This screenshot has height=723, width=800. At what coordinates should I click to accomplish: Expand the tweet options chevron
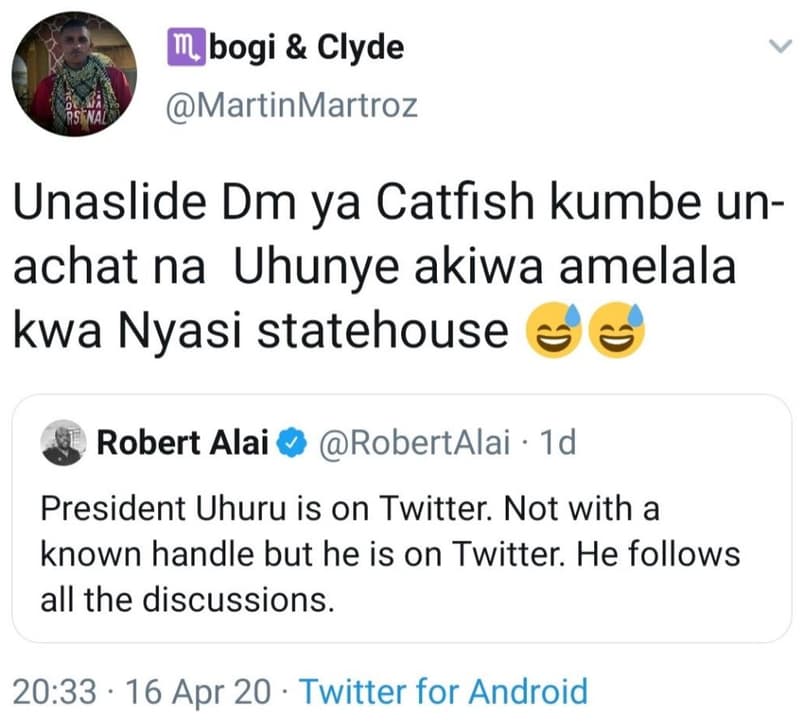(x=781, y=45)
